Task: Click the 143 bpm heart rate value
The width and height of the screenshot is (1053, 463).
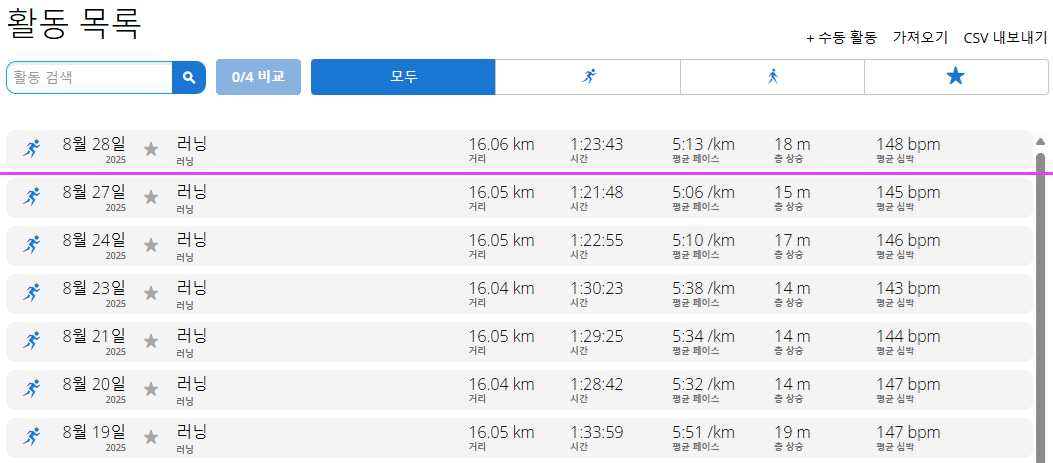Action: tap(909, 289)
